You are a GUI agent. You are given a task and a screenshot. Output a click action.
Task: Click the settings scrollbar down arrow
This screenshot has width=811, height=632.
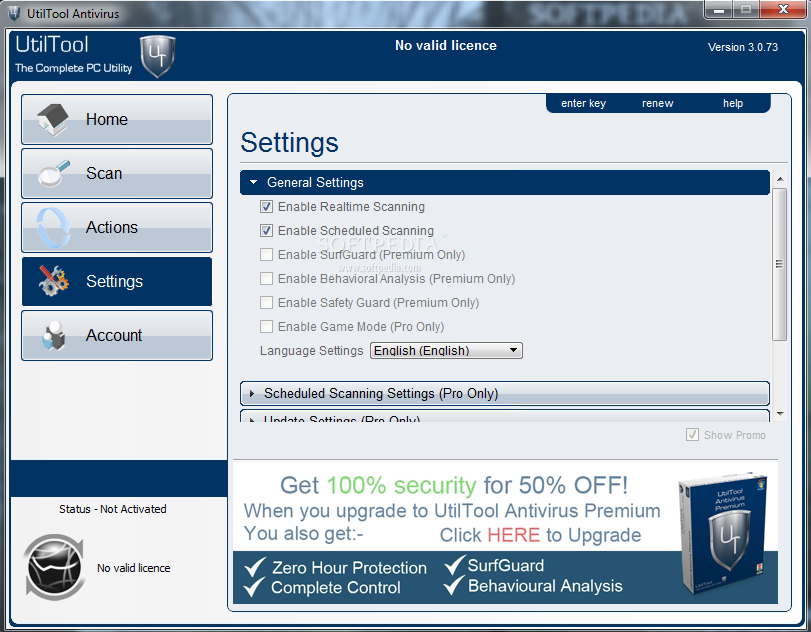click(780, 414)
